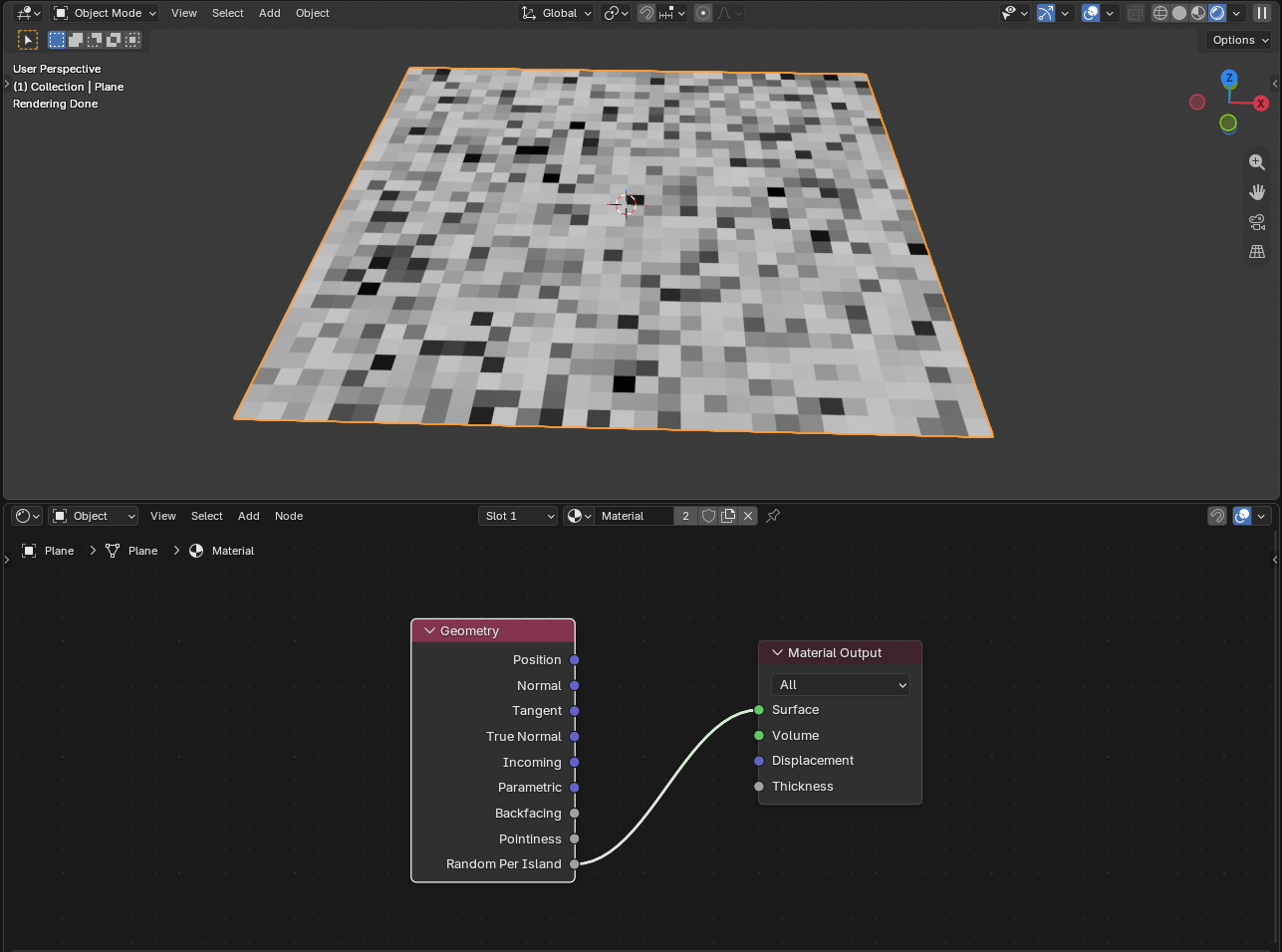This screenshot has height=952, width=1282.
Task: Unlink the material with X button
Action: coord(748,516)
